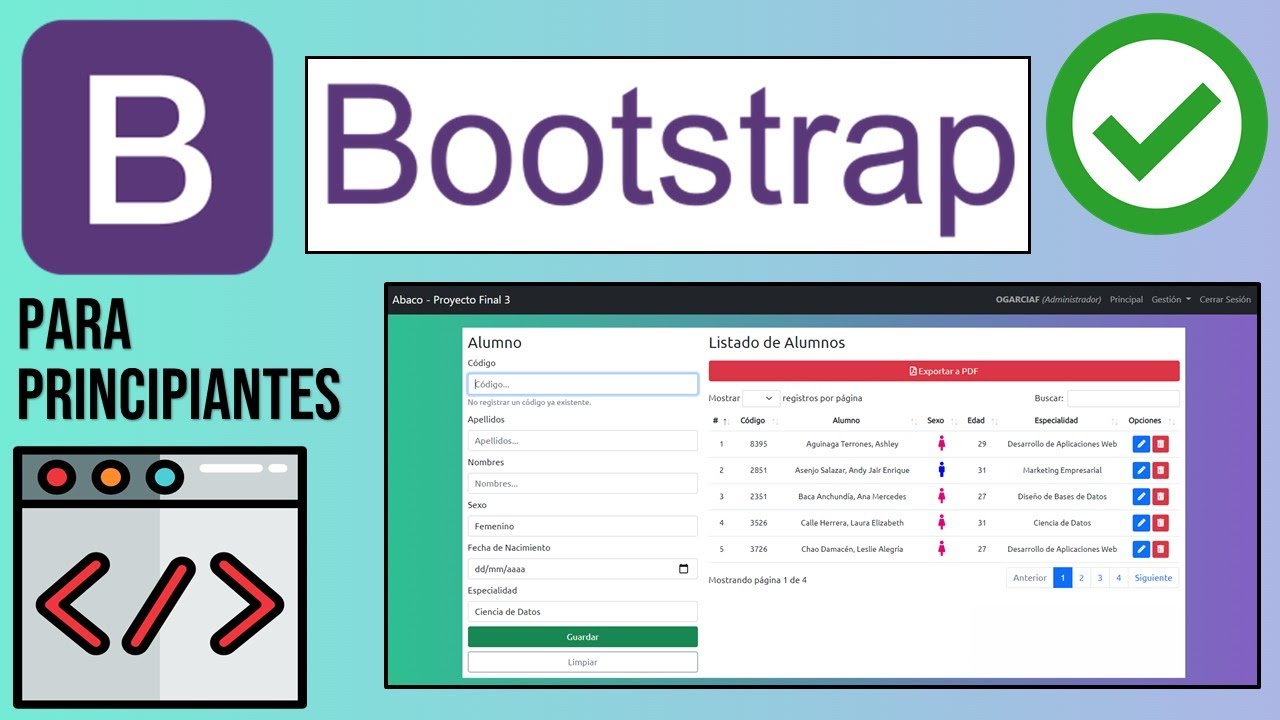Open the Sexo dropdown showing Femenino

pos(583,526)
